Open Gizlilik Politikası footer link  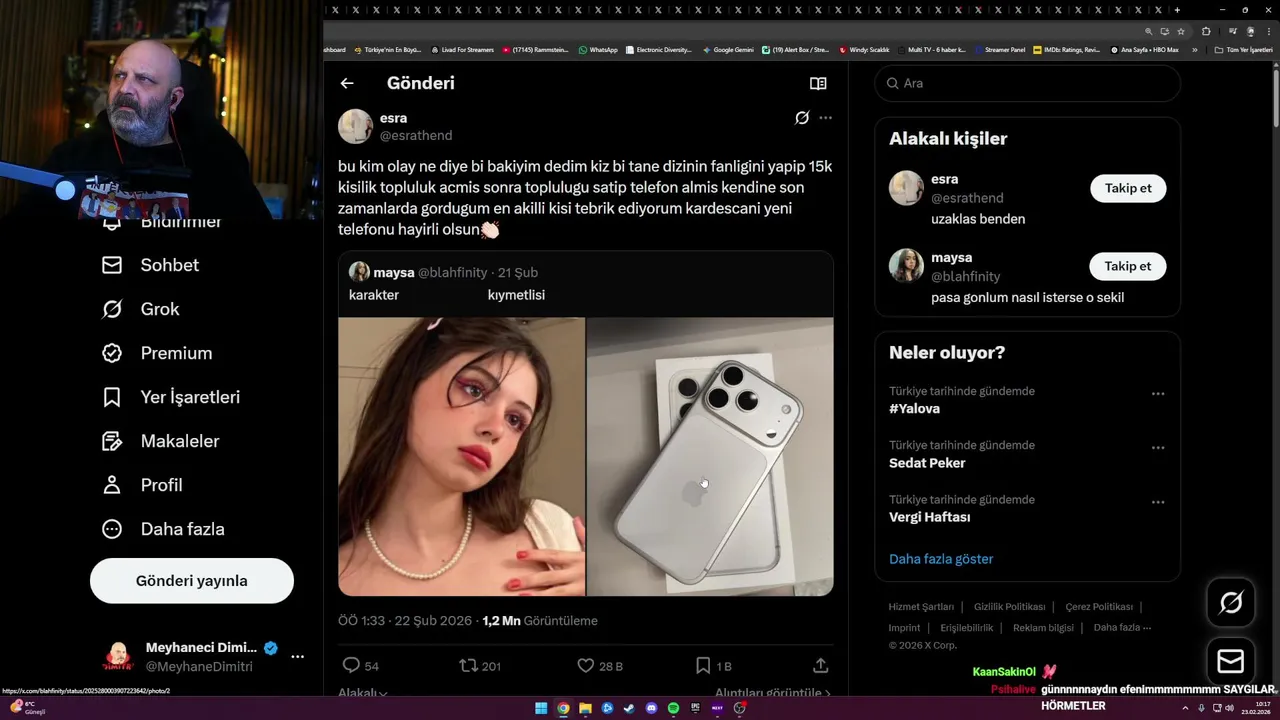pos(1009,607)
